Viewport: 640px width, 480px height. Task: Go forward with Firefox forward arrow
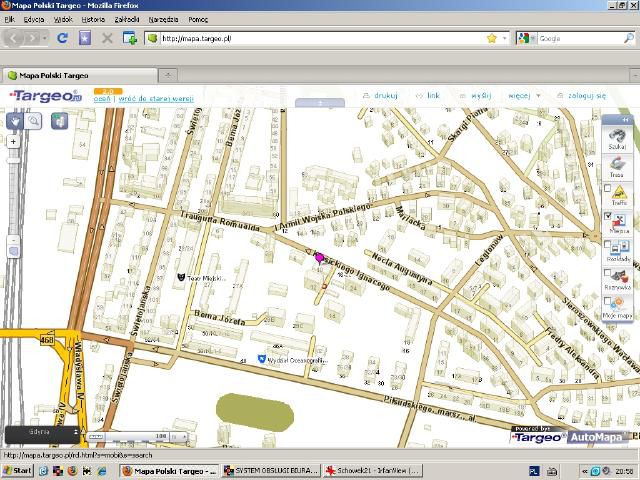pos(31,38)
